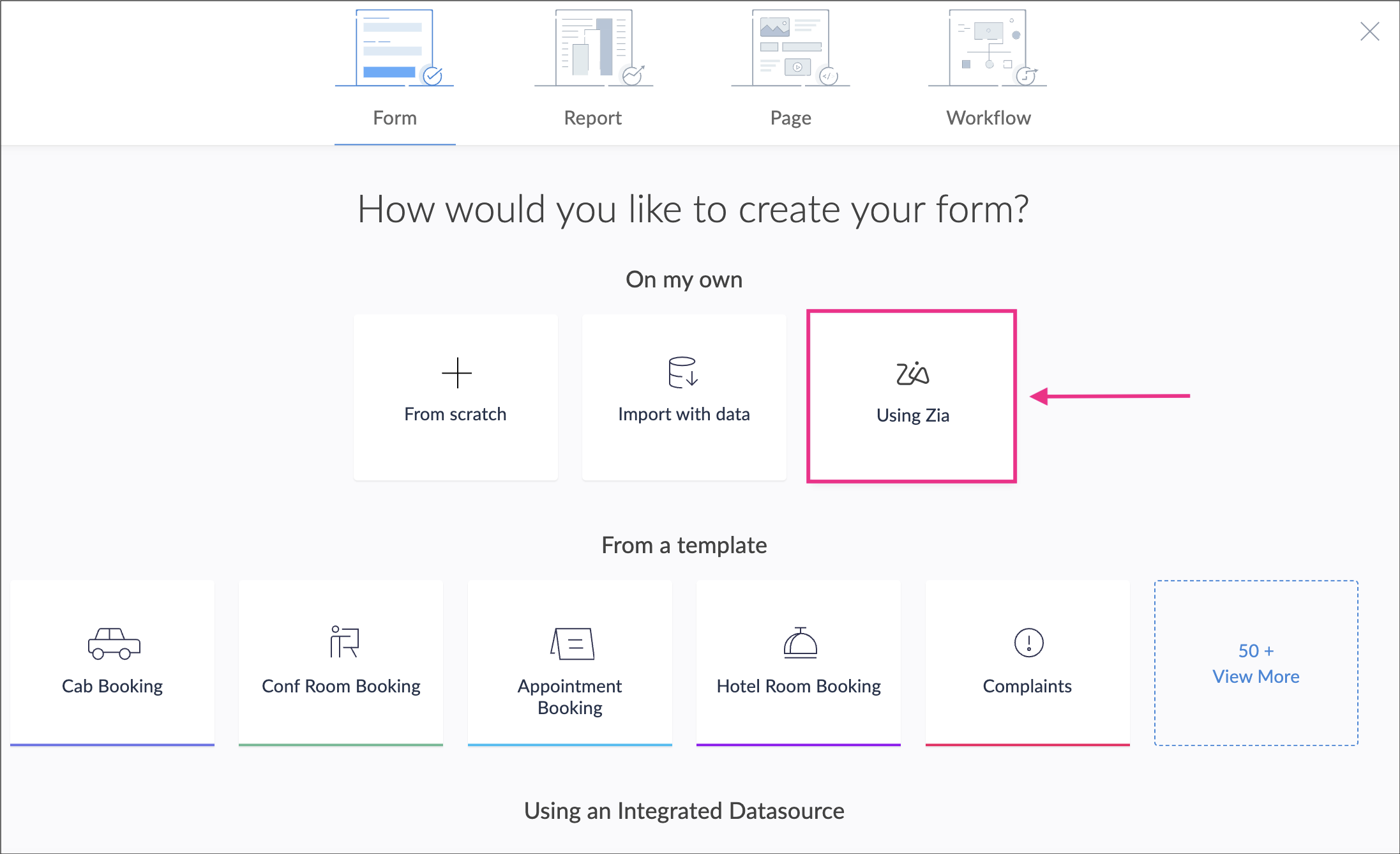
Task: Click the bell icon for Hotel Room Booking
Action: click(x=800, y=643)
